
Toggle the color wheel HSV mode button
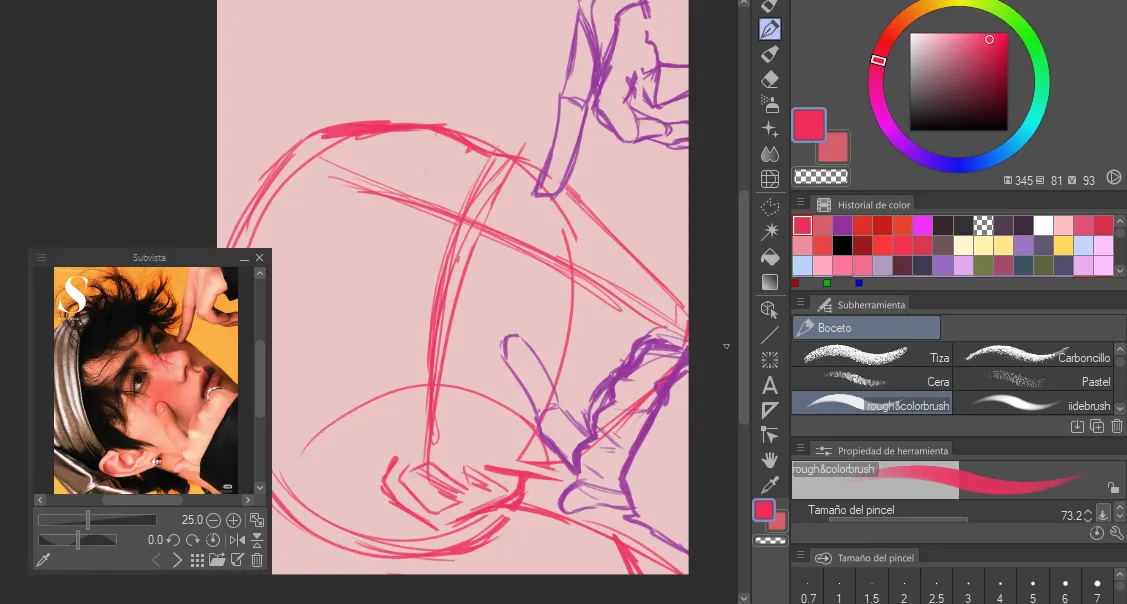point(1113,176)
